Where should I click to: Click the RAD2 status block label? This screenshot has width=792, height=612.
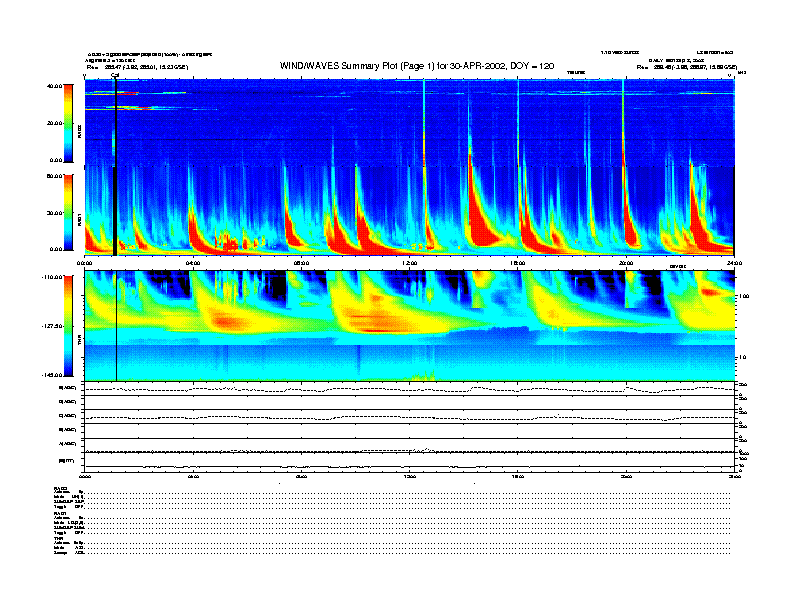(x=60, y=488)
